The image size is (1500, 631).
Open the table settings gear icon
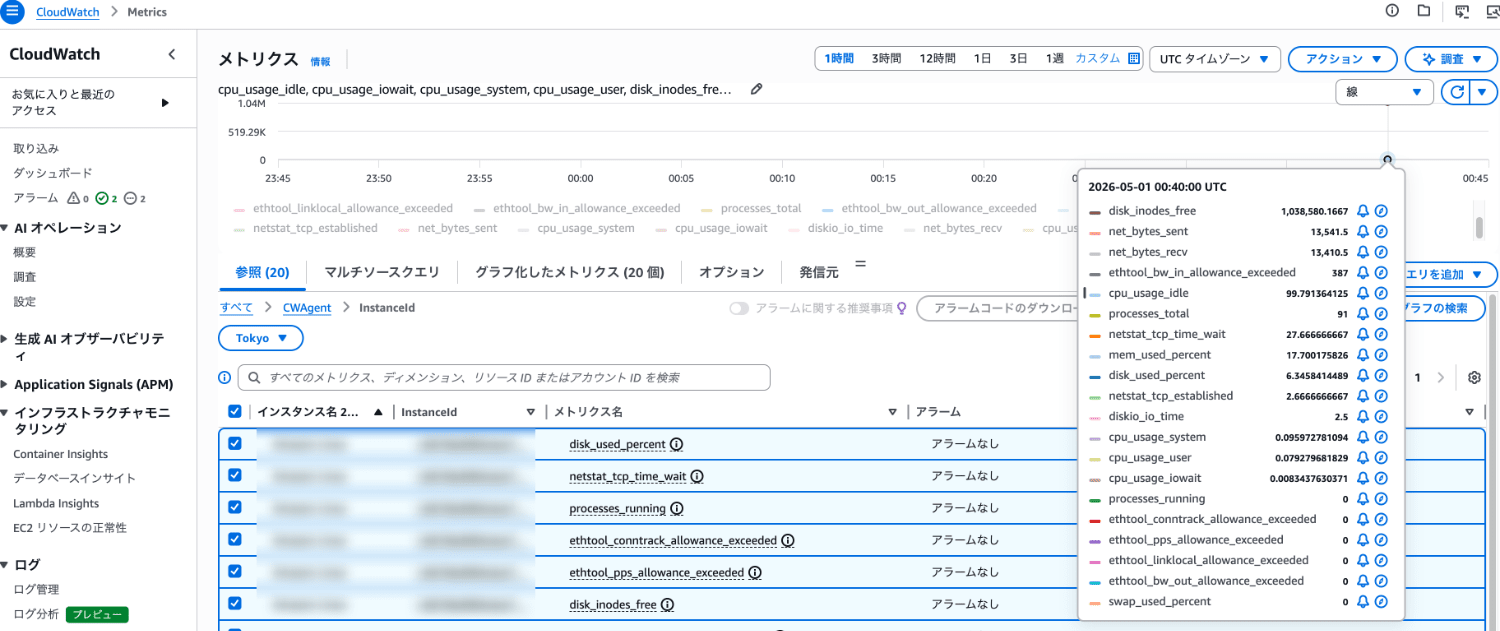click(x=1474, y=377)
